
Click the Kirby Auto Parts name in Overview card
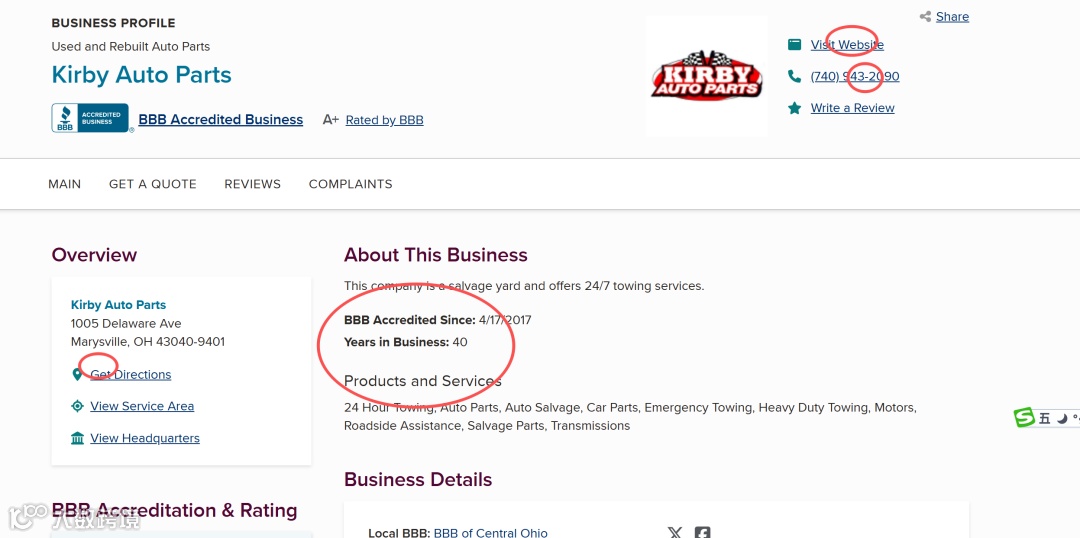(x=118, y=304)
